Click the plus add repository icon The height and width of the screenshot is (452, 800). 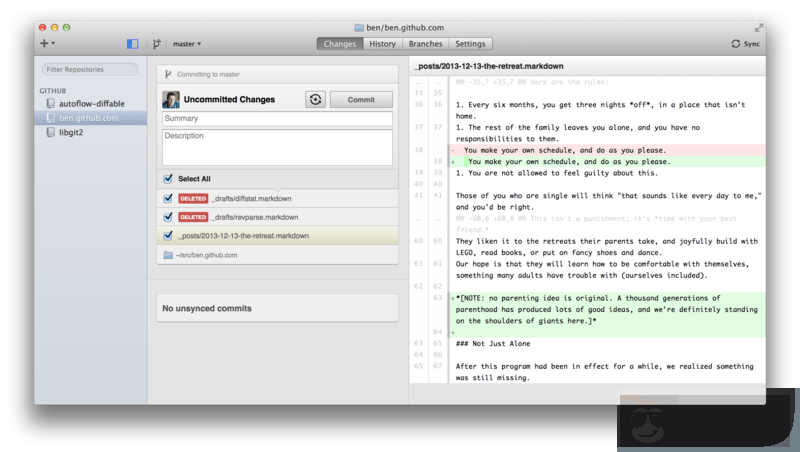pos(44,44)
